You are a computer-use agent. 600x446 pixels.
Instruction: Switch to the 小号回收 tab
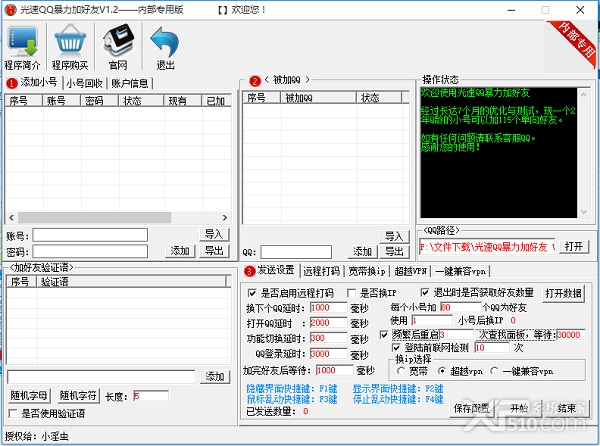84,83
